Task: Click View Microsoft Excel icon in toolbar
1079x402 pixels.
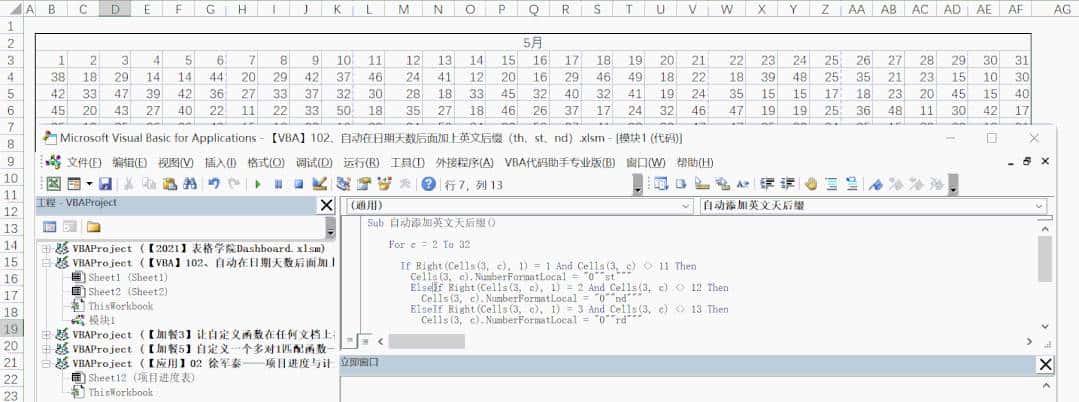Action: [53, 184]
